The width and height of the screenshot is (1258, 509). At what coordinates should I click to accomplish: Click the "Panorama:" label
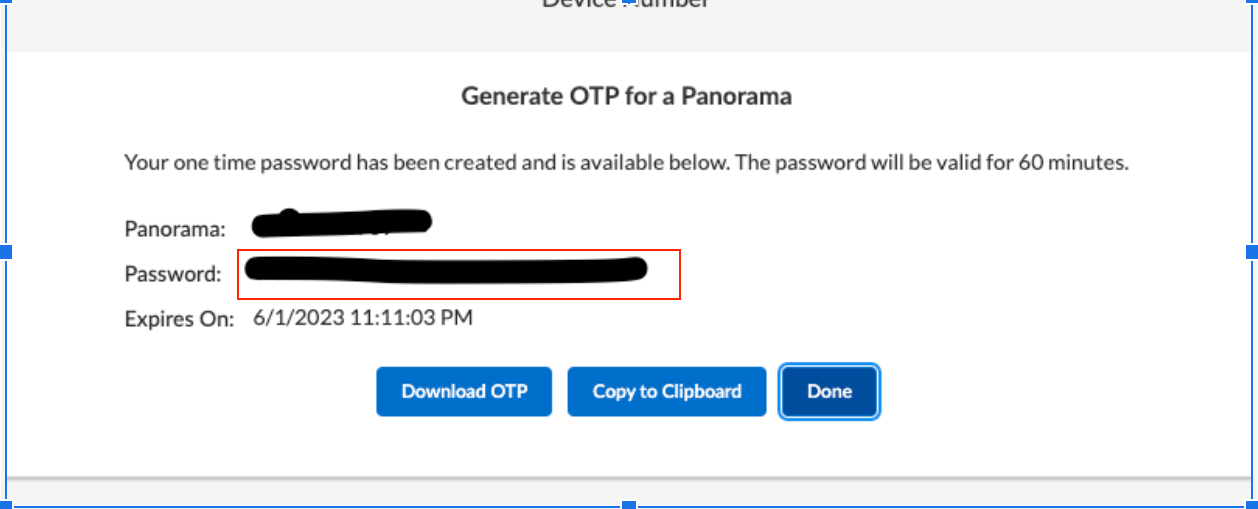[175, 228]
